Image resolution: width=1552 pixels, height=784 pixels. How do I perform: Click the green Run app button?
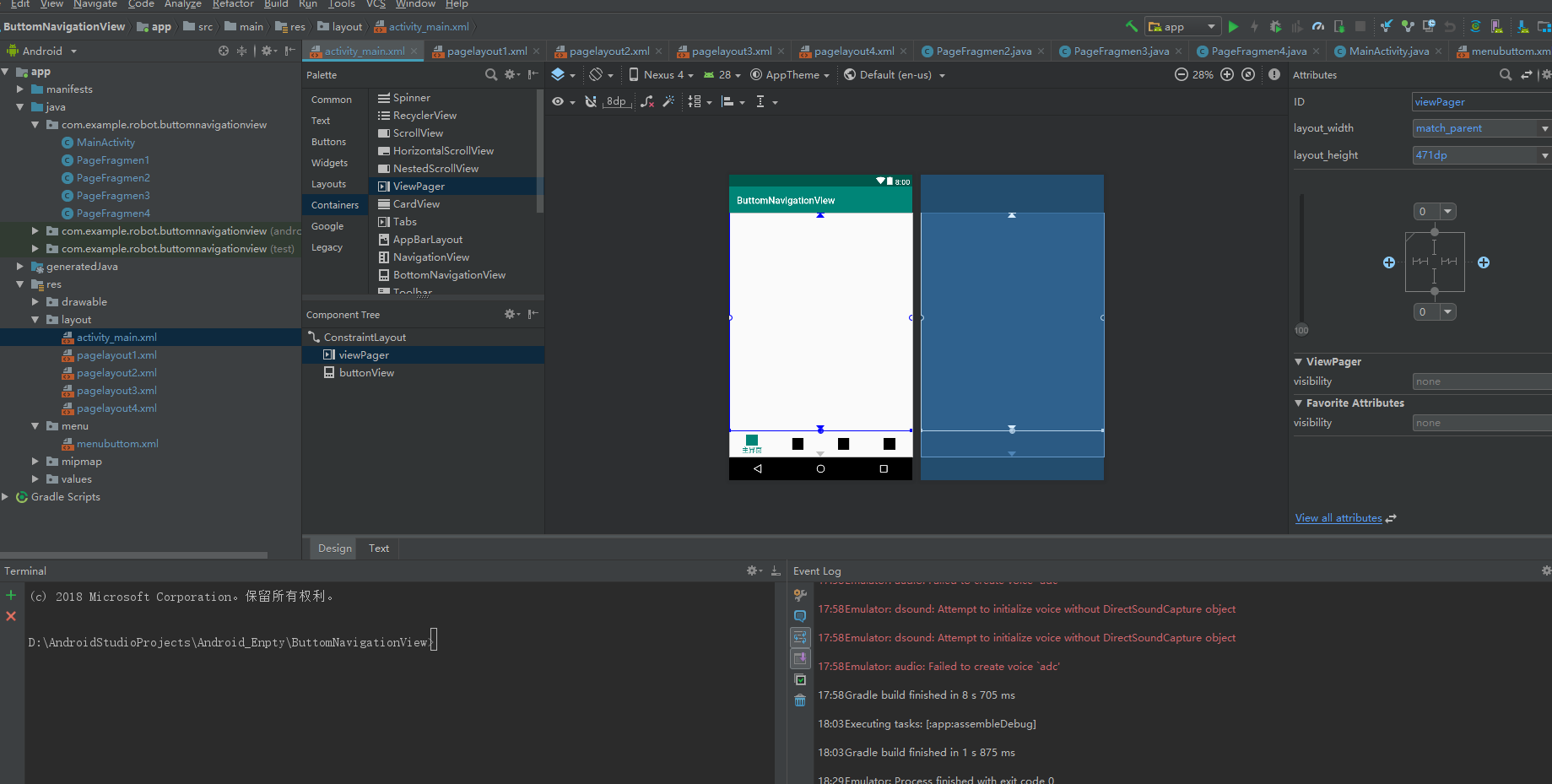coord(1233,27)
